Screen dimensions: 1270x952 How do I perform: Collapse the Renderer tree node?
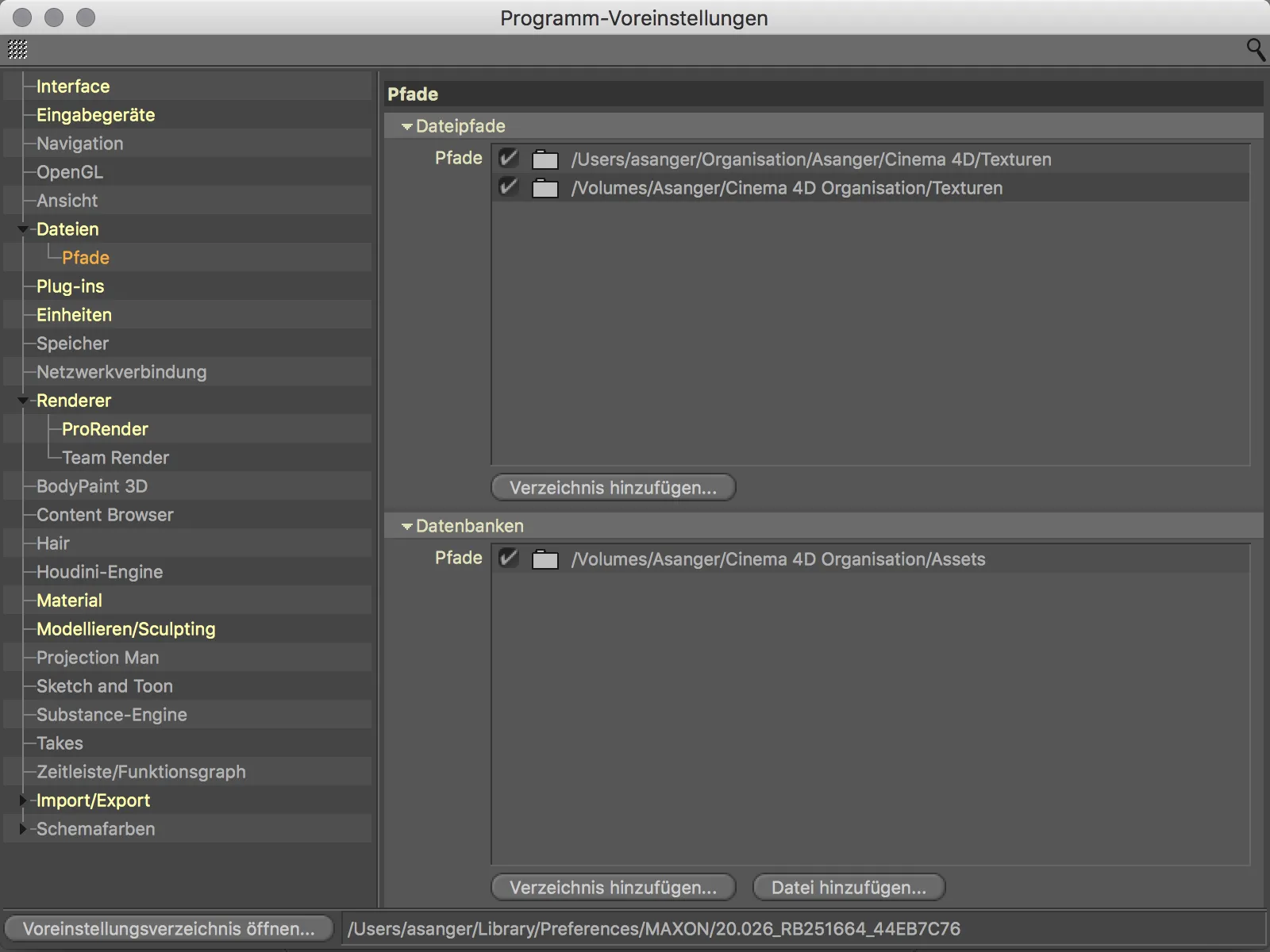coord(23,401)
